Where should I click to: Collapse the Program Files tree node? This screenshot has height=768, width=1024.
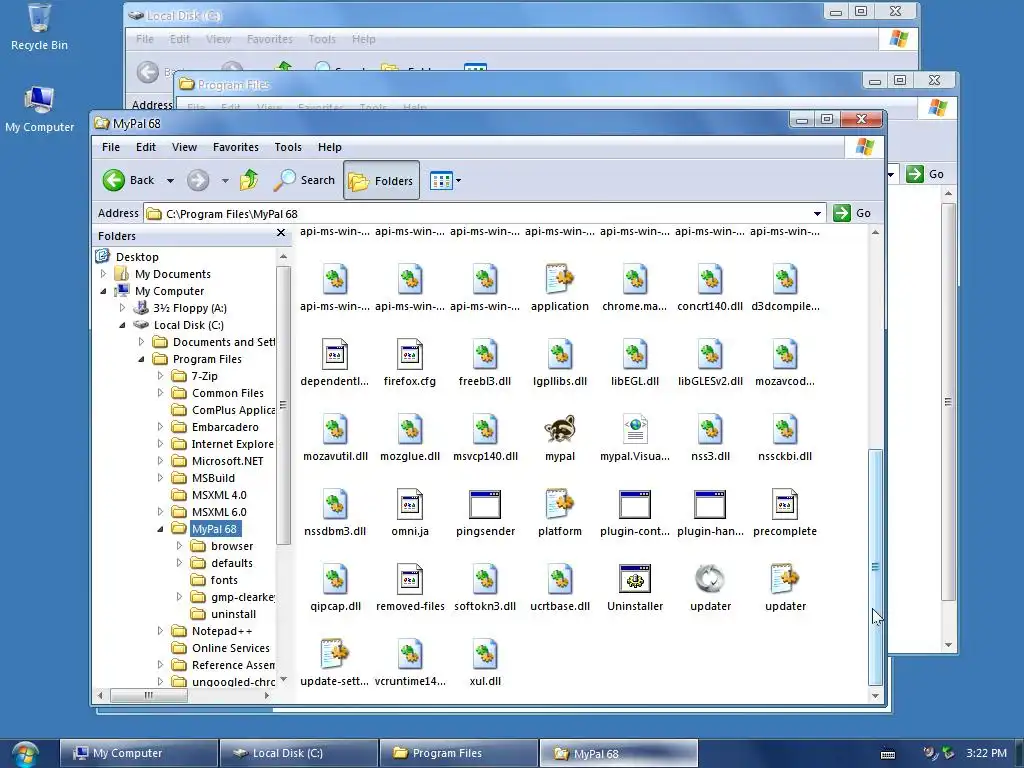point(141,359)
